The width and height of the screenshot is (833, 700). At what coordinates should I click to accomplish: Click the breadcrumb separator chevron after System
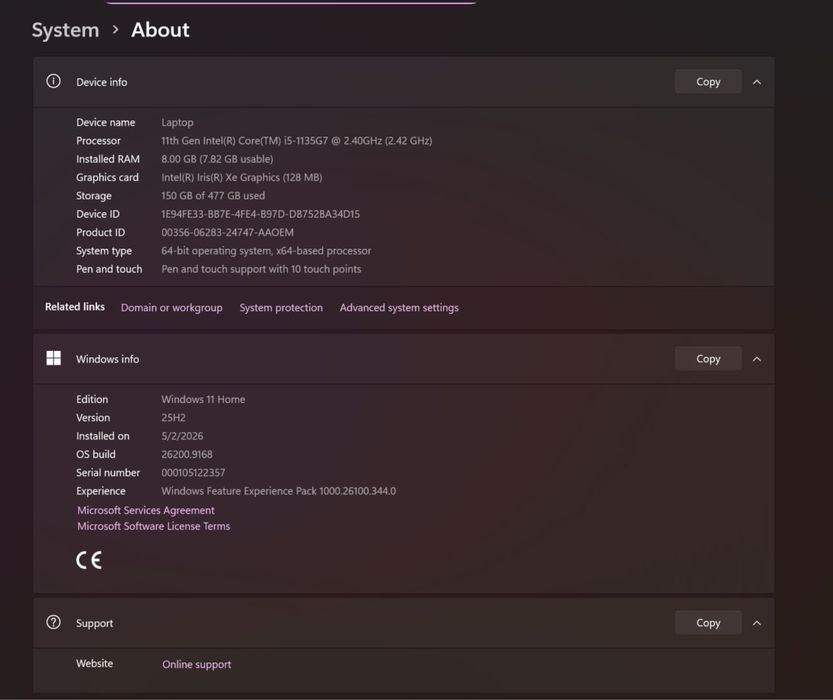[x=115, y=30]
